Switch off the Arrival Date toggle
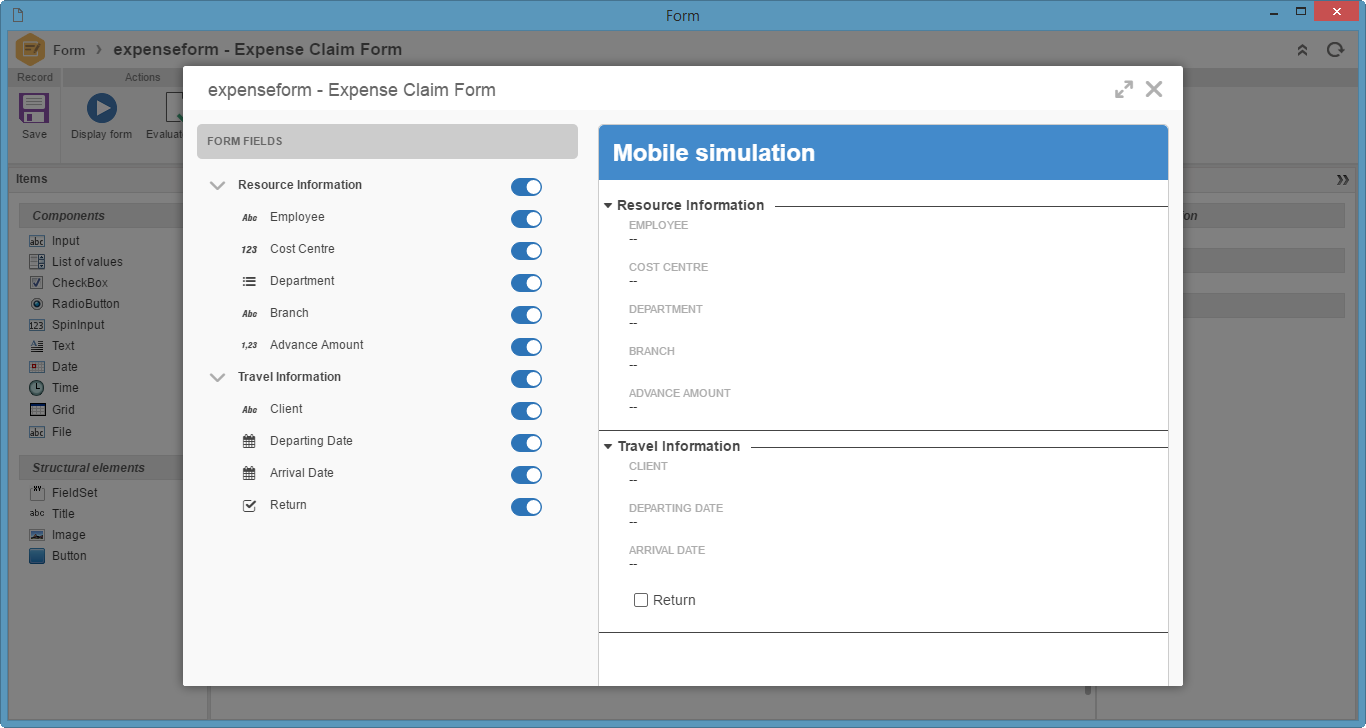 [526, 475]
